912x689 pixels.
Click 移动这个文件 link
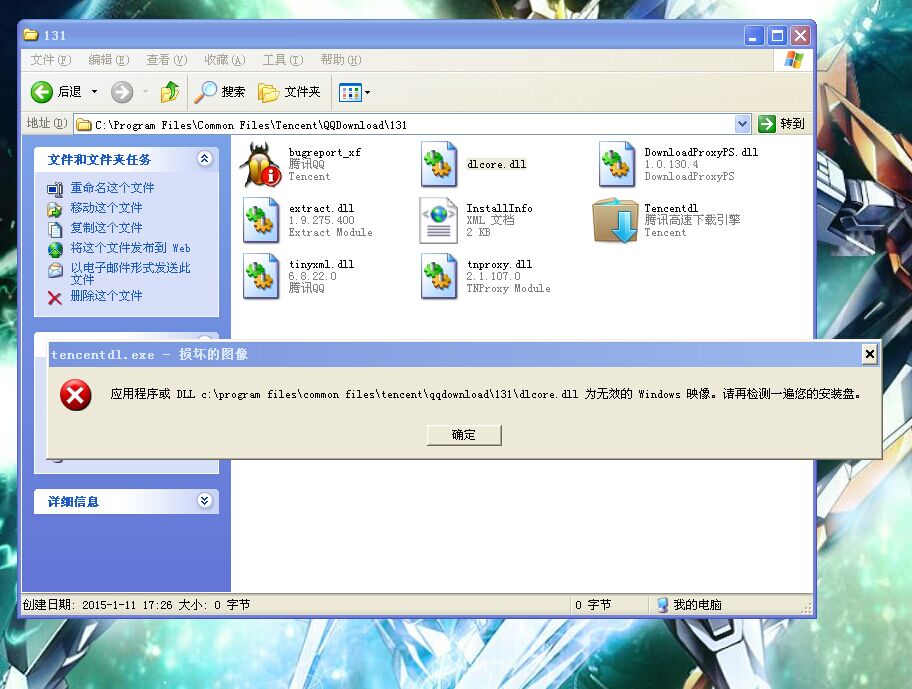click(x=106, y=208)
